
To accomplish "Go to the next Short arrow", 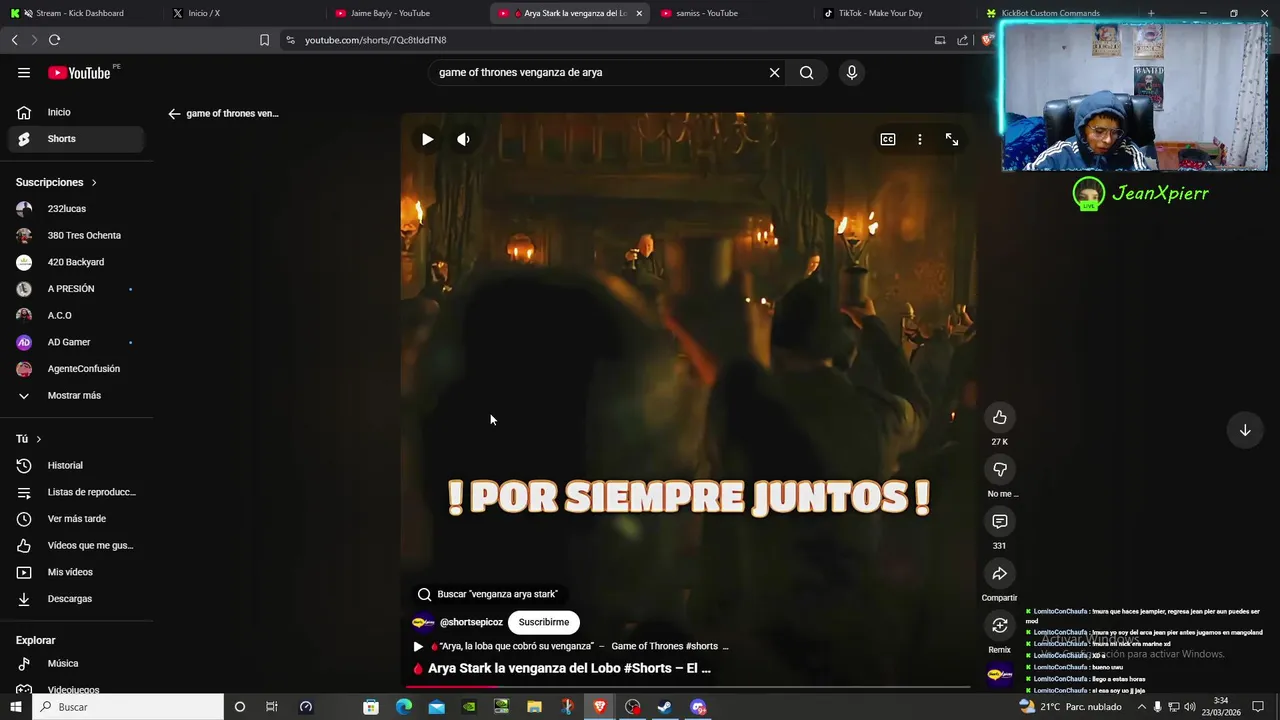I will (1245, 430).
